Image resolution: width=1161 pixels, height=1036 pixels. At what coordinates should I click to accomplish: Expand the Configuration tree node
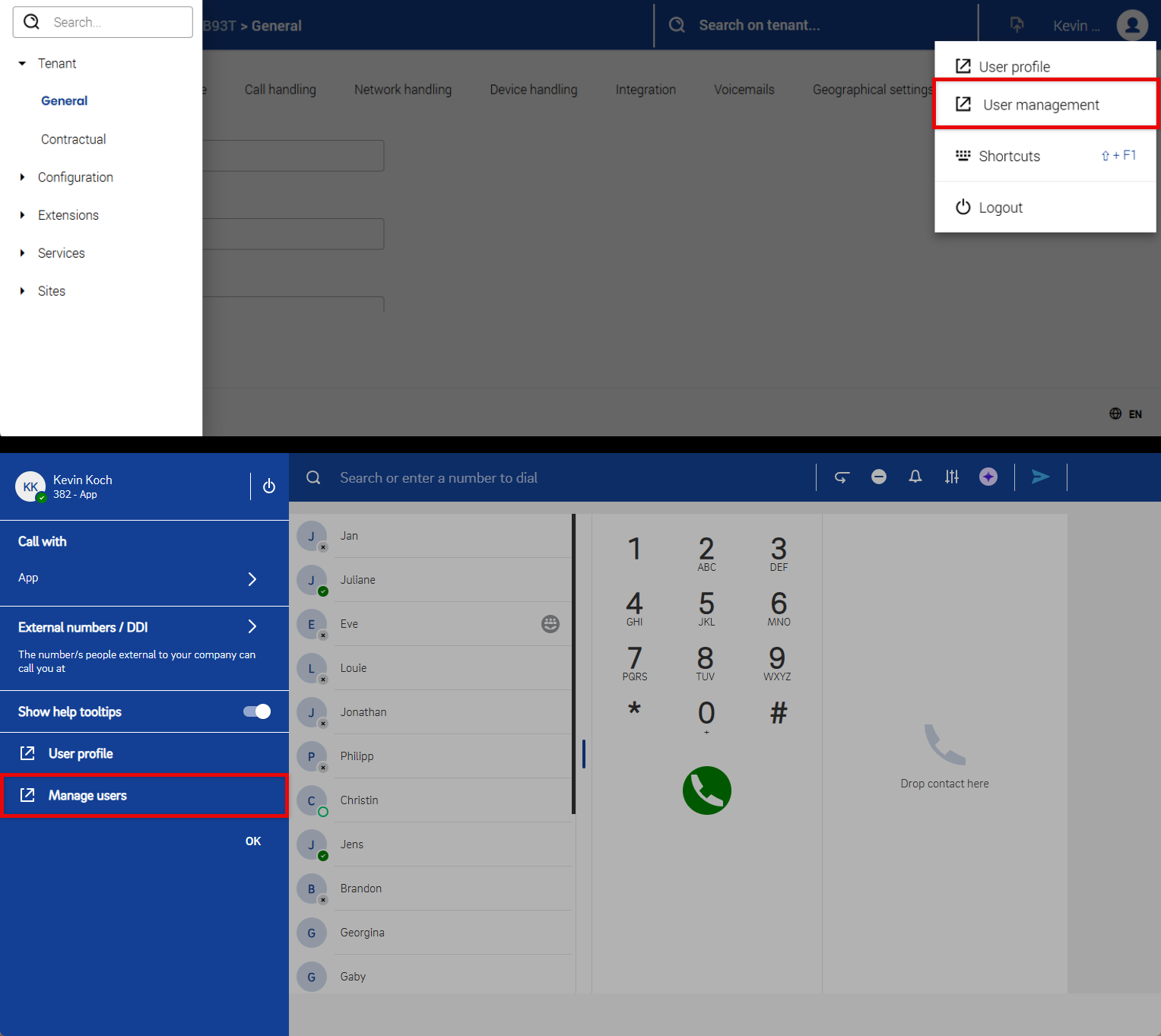[x=23, y=177]
